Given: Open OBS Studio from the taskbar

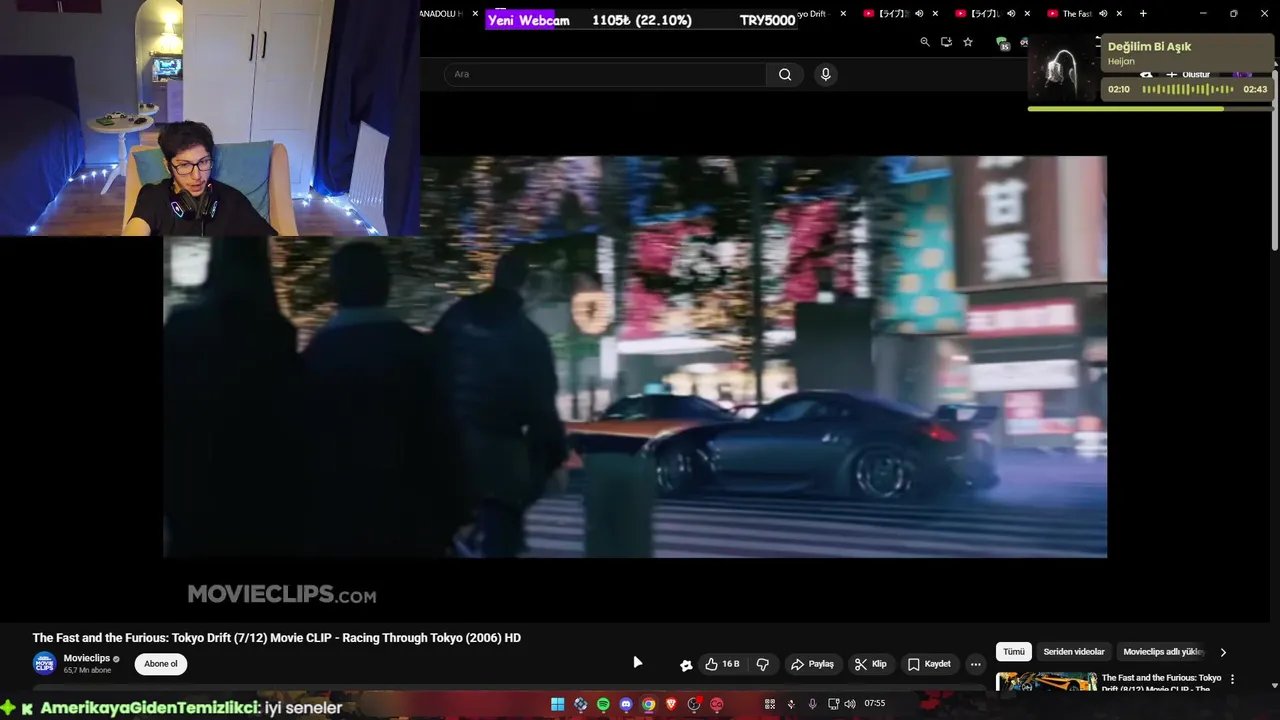Looking at the screenshot, I should (x=694, y=704).
